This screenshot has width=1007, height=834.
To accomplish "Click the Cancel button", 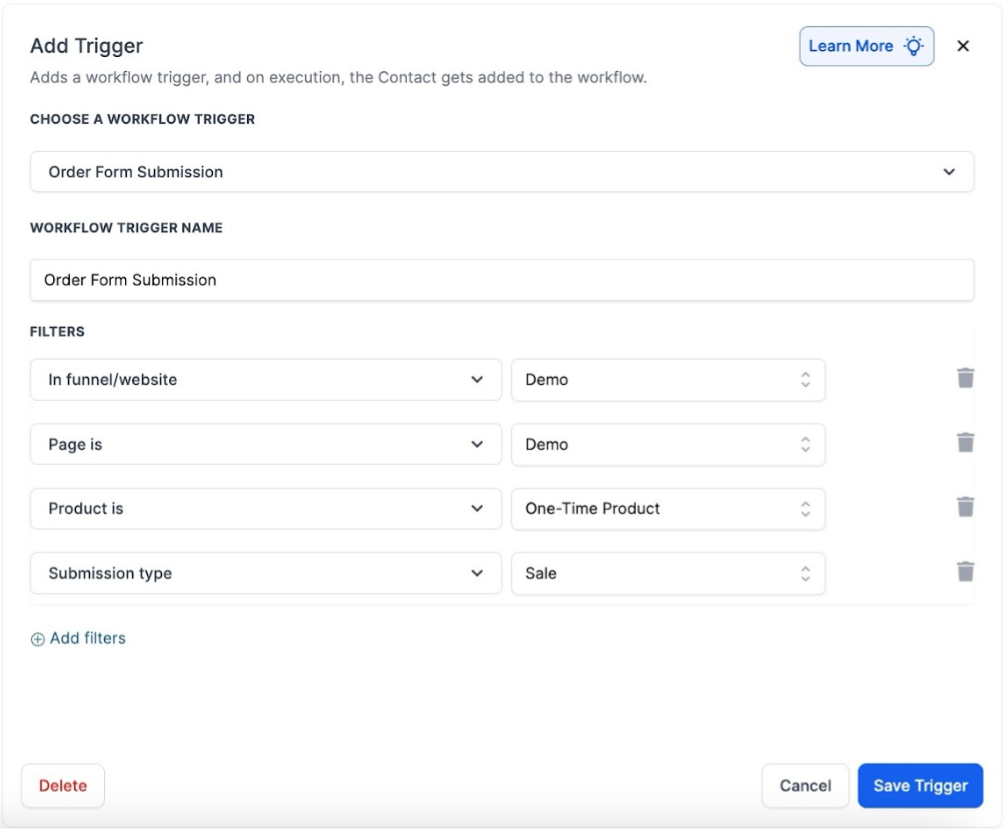I will [x=805, y=786].
